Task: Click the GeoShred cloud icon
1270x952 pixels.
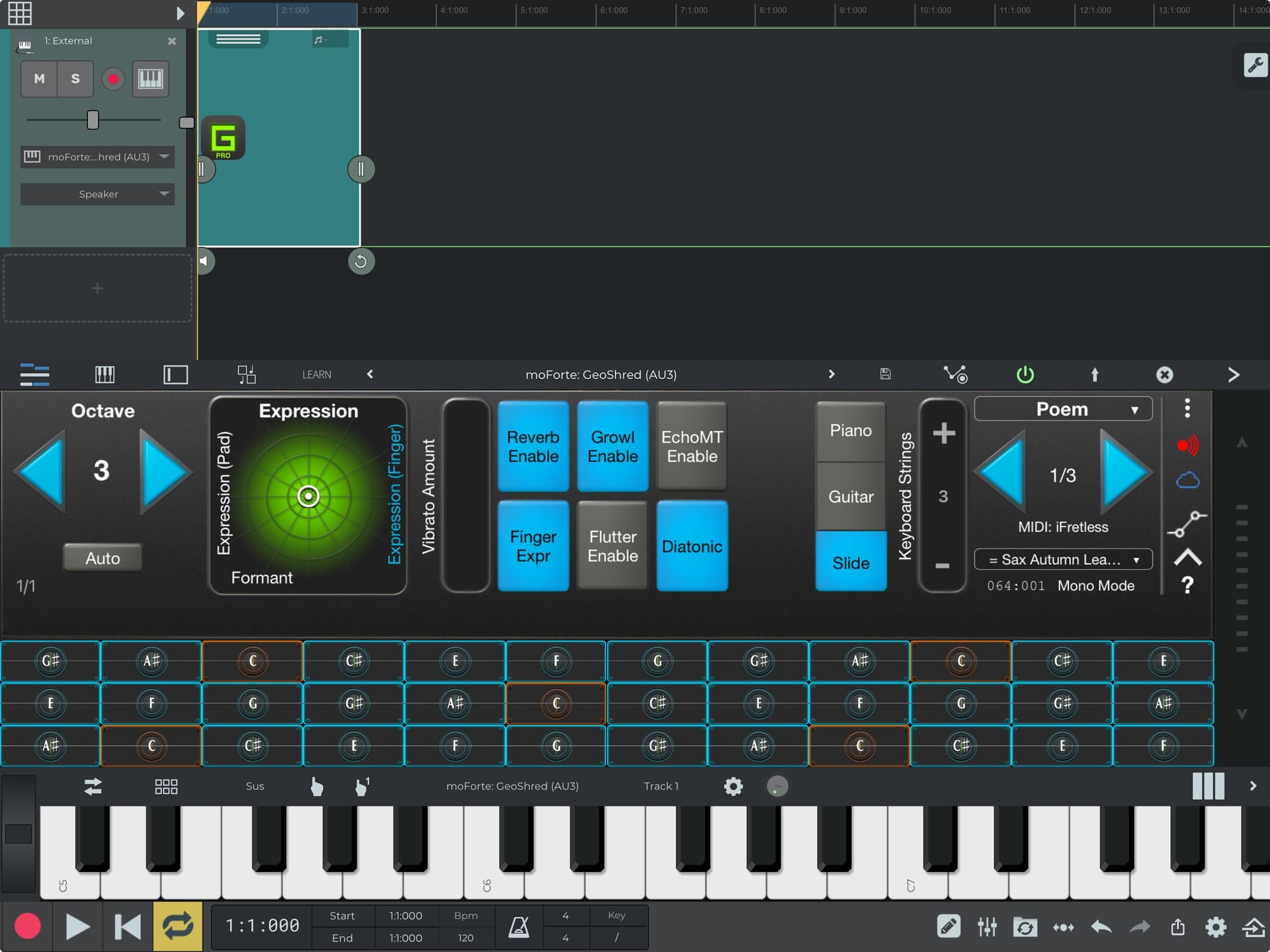Action: (1187, 480)
